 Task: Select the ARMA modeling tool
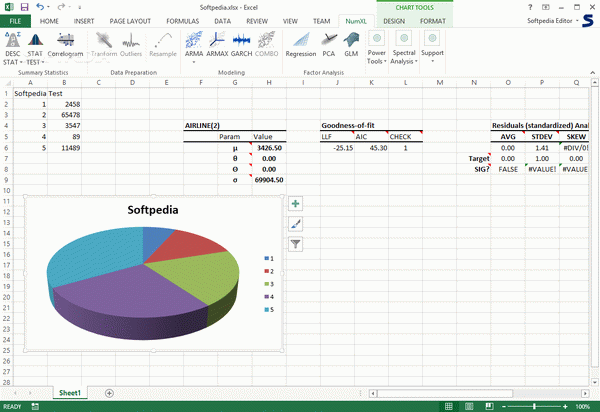194,44
